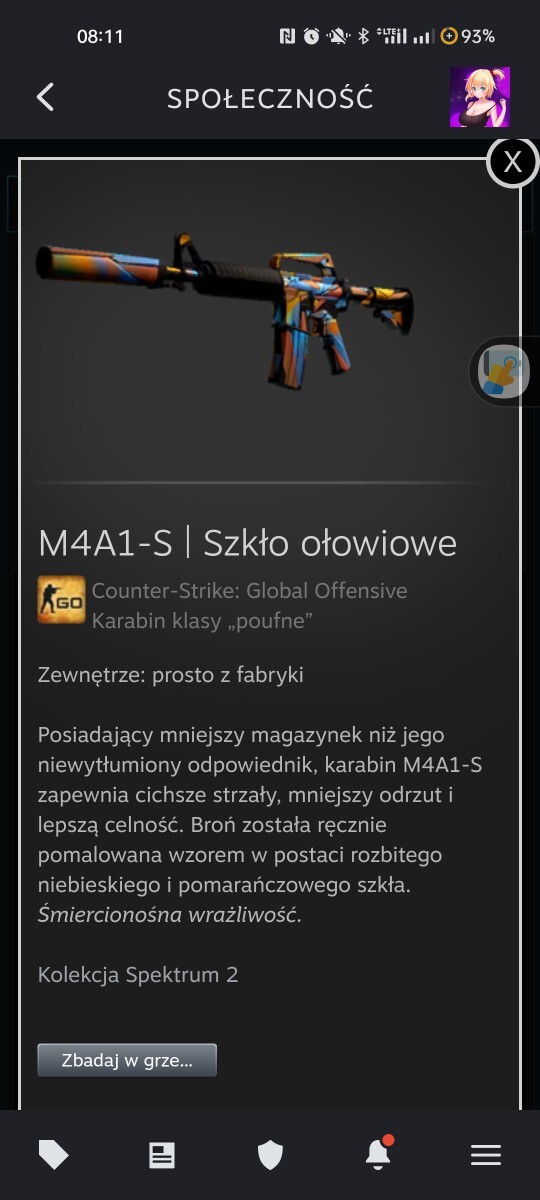Close the item popup with X
The width and height of the screenshot is (540, 1200).
tap(512, 162)
